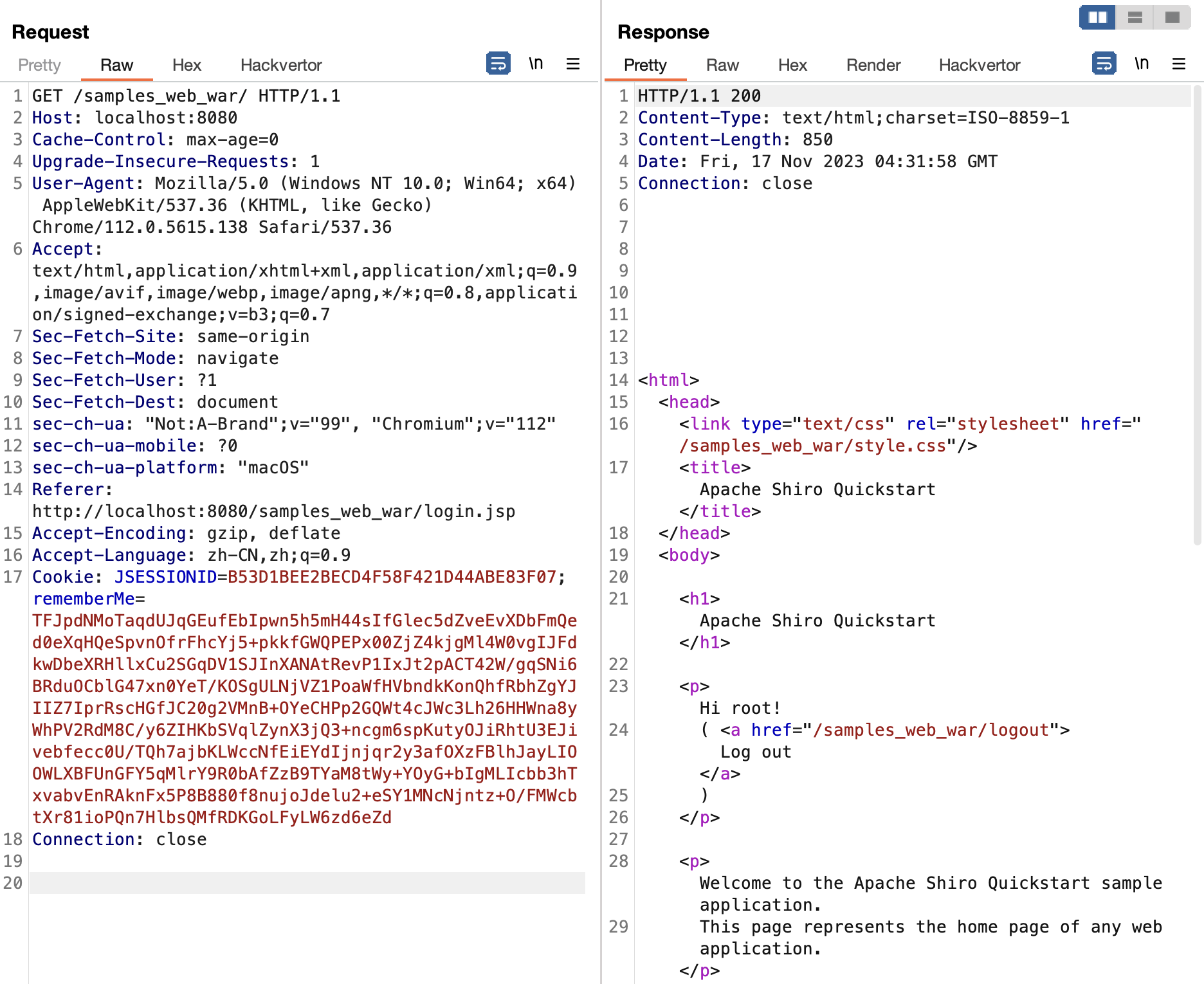Click the Referer login.jsp URL value
This screenshot has height=984, width=1204.
[274, 511]
